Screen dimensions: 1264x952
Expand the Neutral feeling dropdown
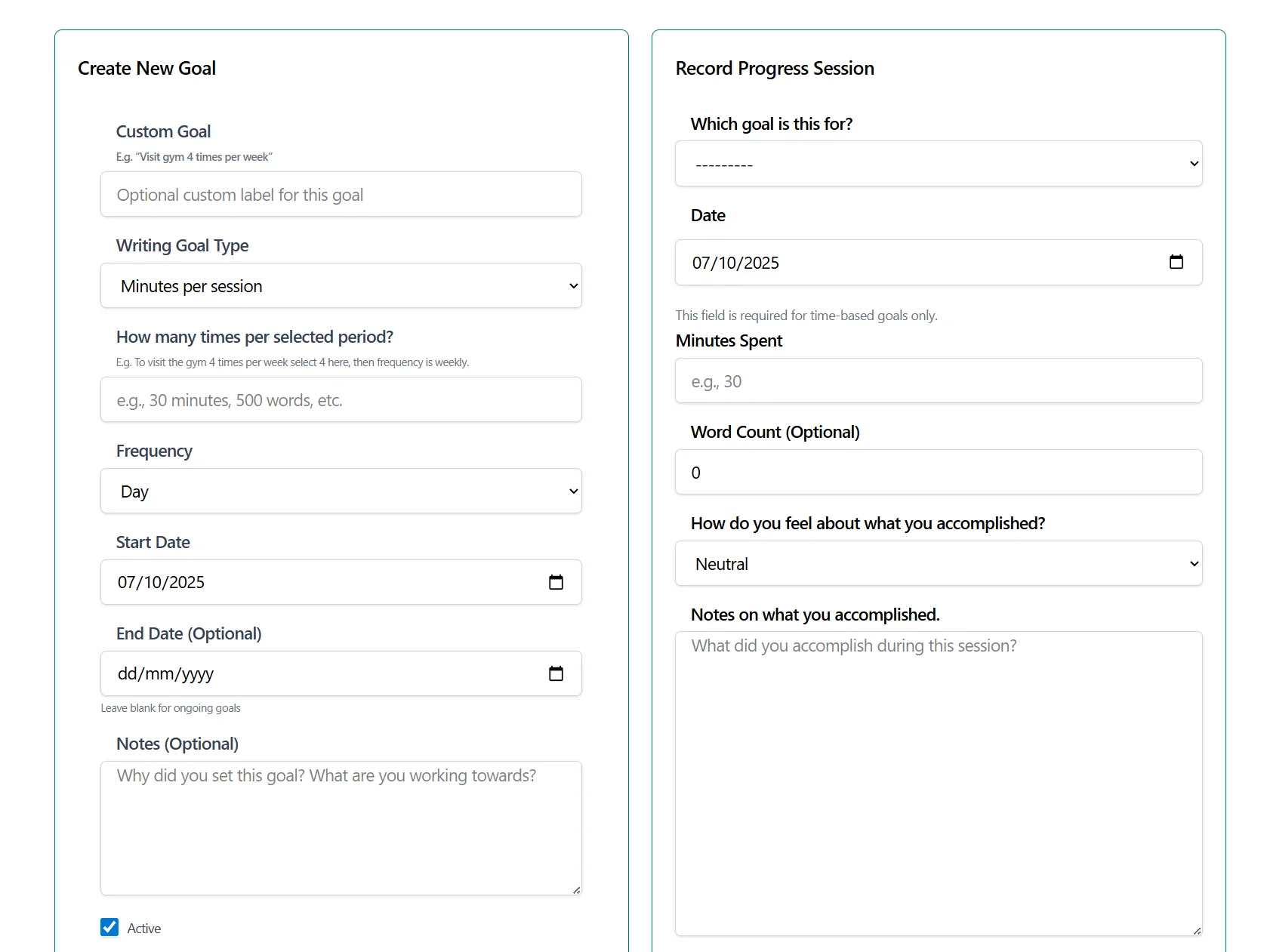coord(939,564)
